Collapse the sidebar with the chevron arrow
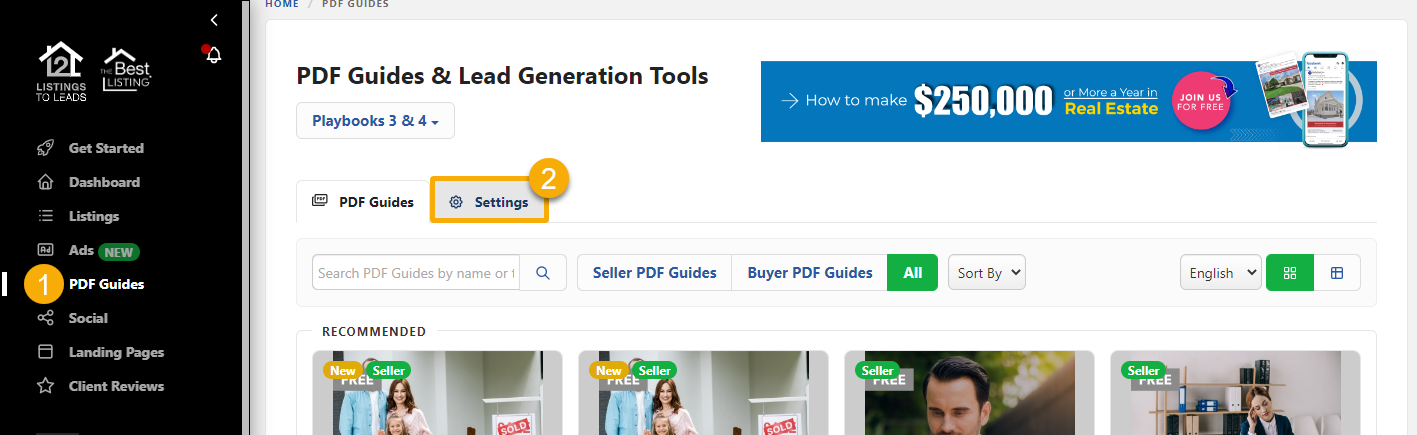The height and width of the screenshot is (435, 1417). click(x=214, y=20)
